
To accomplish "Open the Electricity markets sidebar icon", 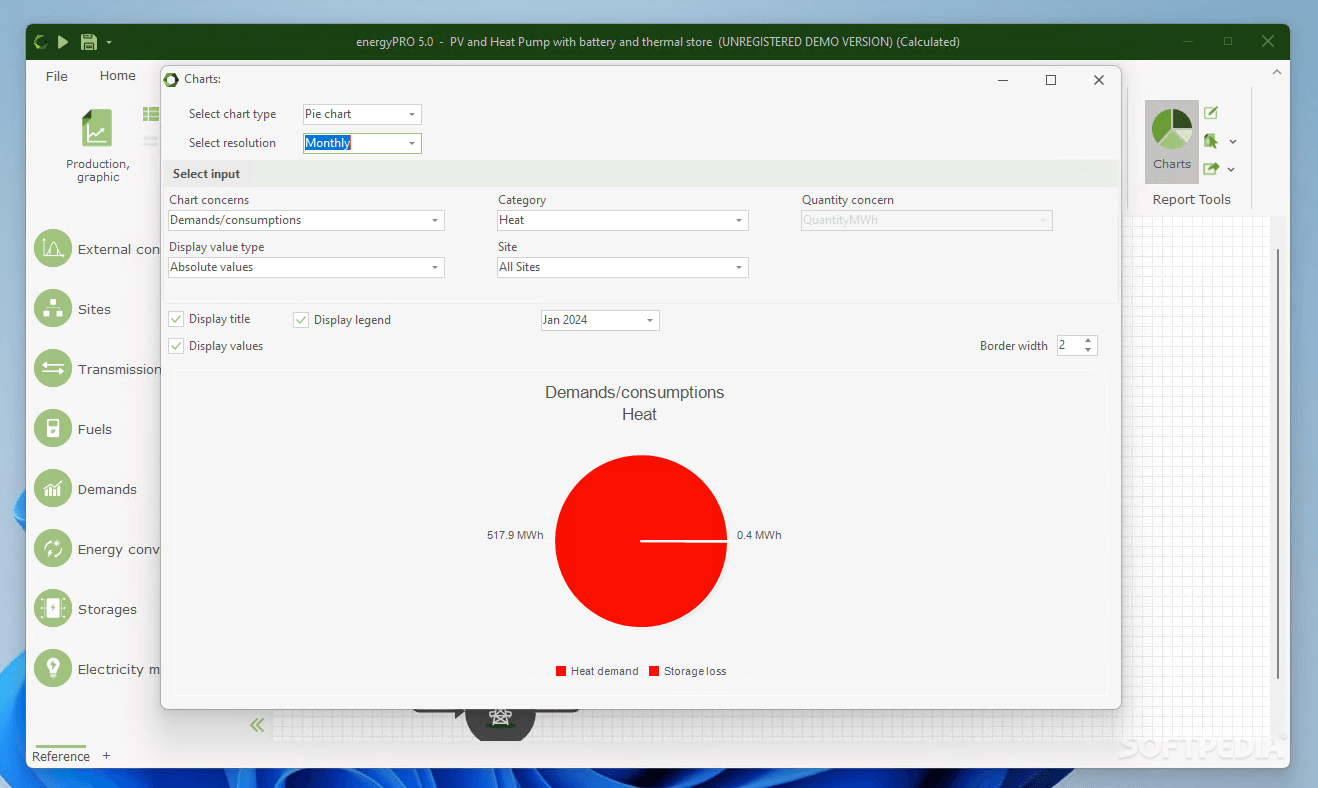I will 53,668.
